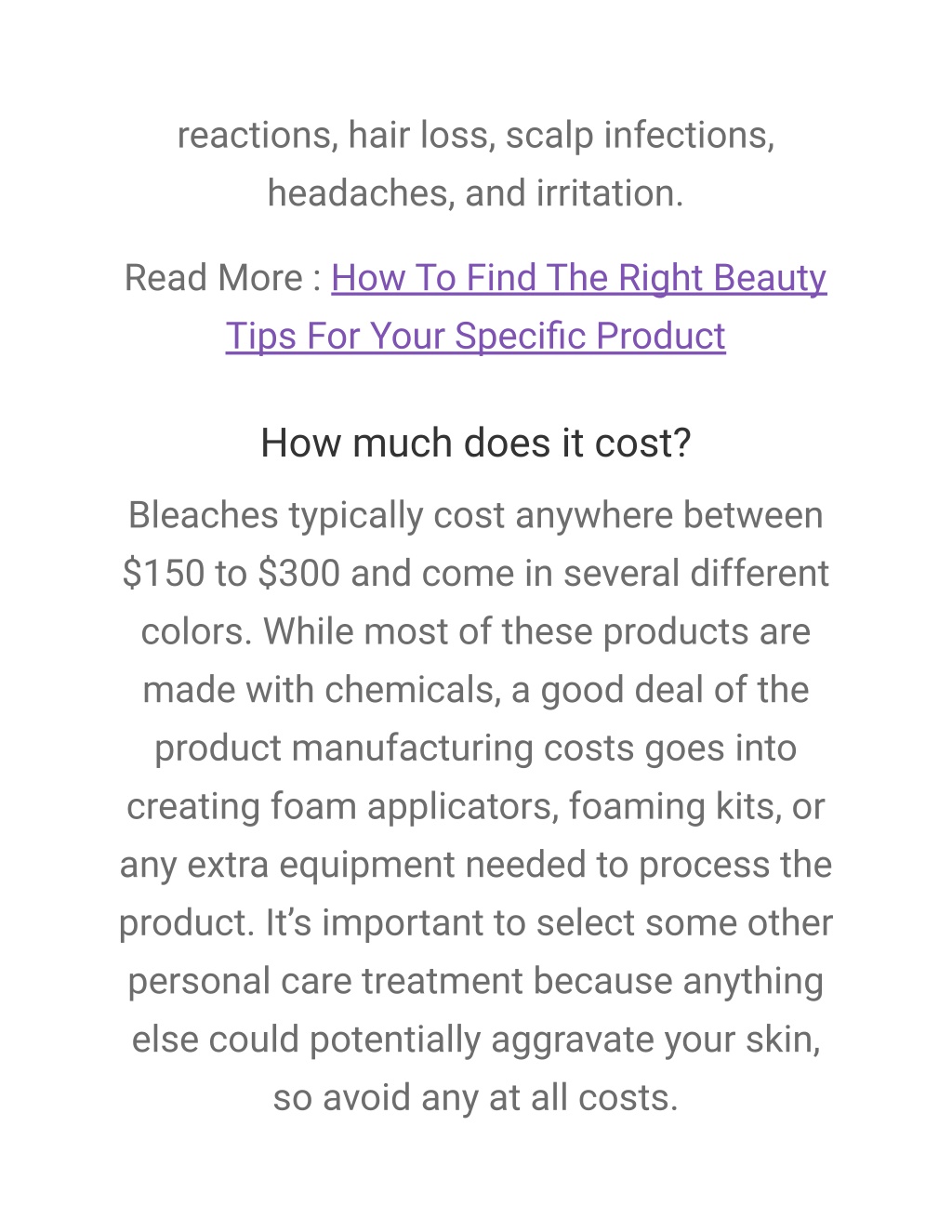Click the "Read More :" label
This screenshot has width=952, height=1232.
click(223, 278)
